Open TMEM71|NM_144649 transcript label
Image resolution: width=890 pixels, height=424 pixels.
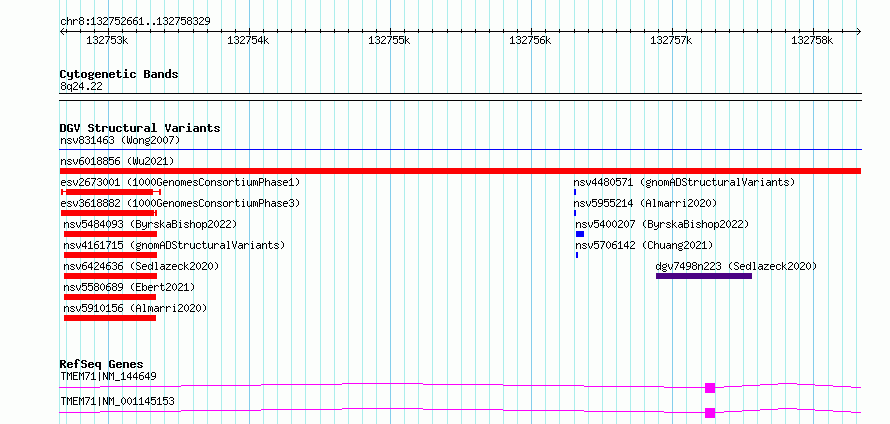coord(108,376)
